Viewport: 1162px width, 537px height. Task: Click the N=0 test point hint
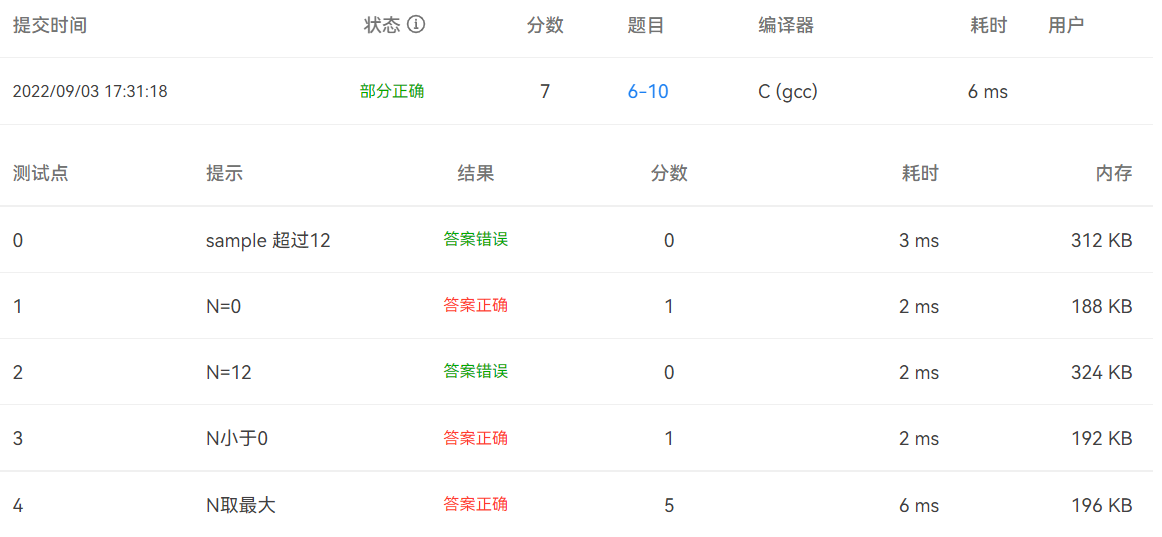tap(223, 306)
